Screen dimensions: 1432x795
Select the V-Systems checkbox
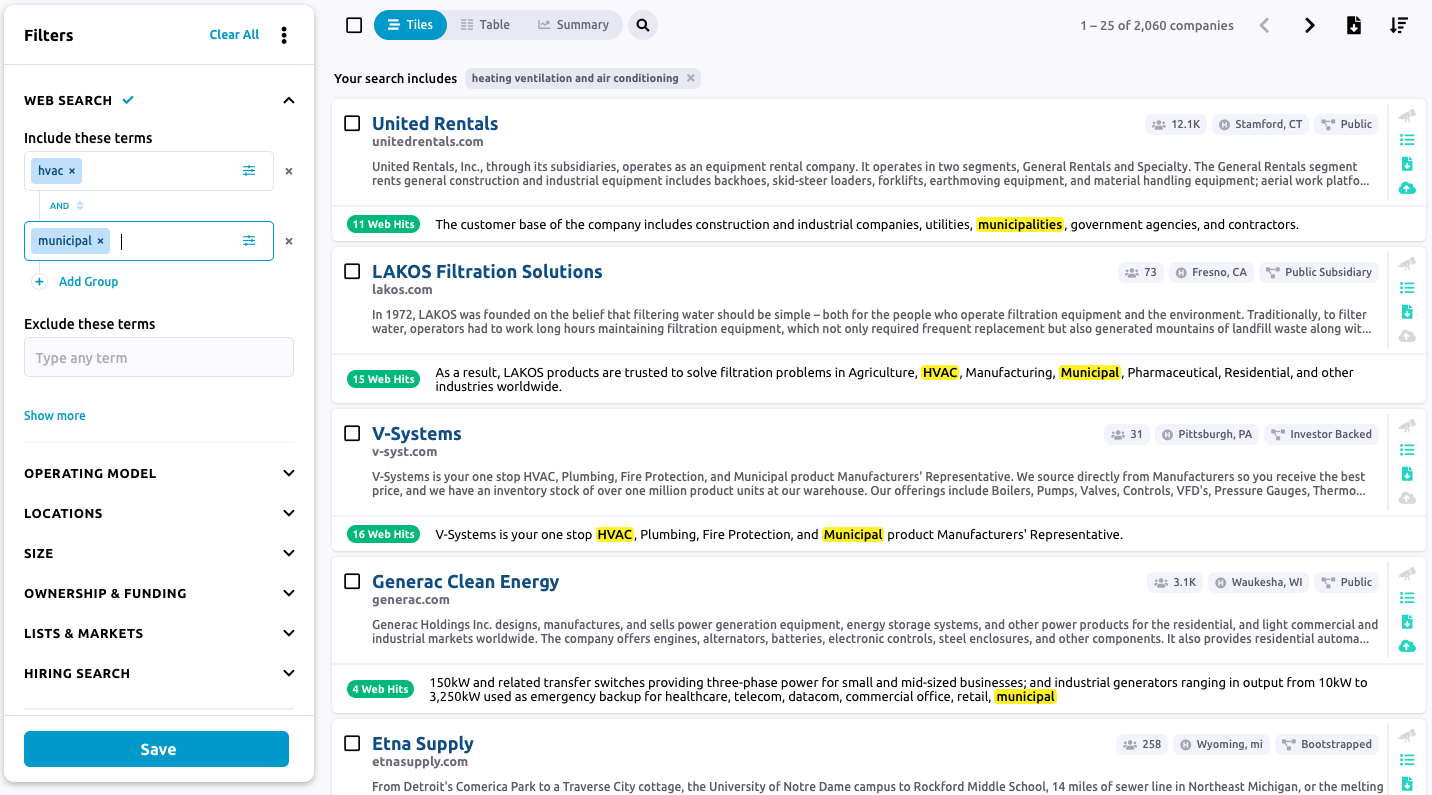pyautogui.click(x=352, y=433)
